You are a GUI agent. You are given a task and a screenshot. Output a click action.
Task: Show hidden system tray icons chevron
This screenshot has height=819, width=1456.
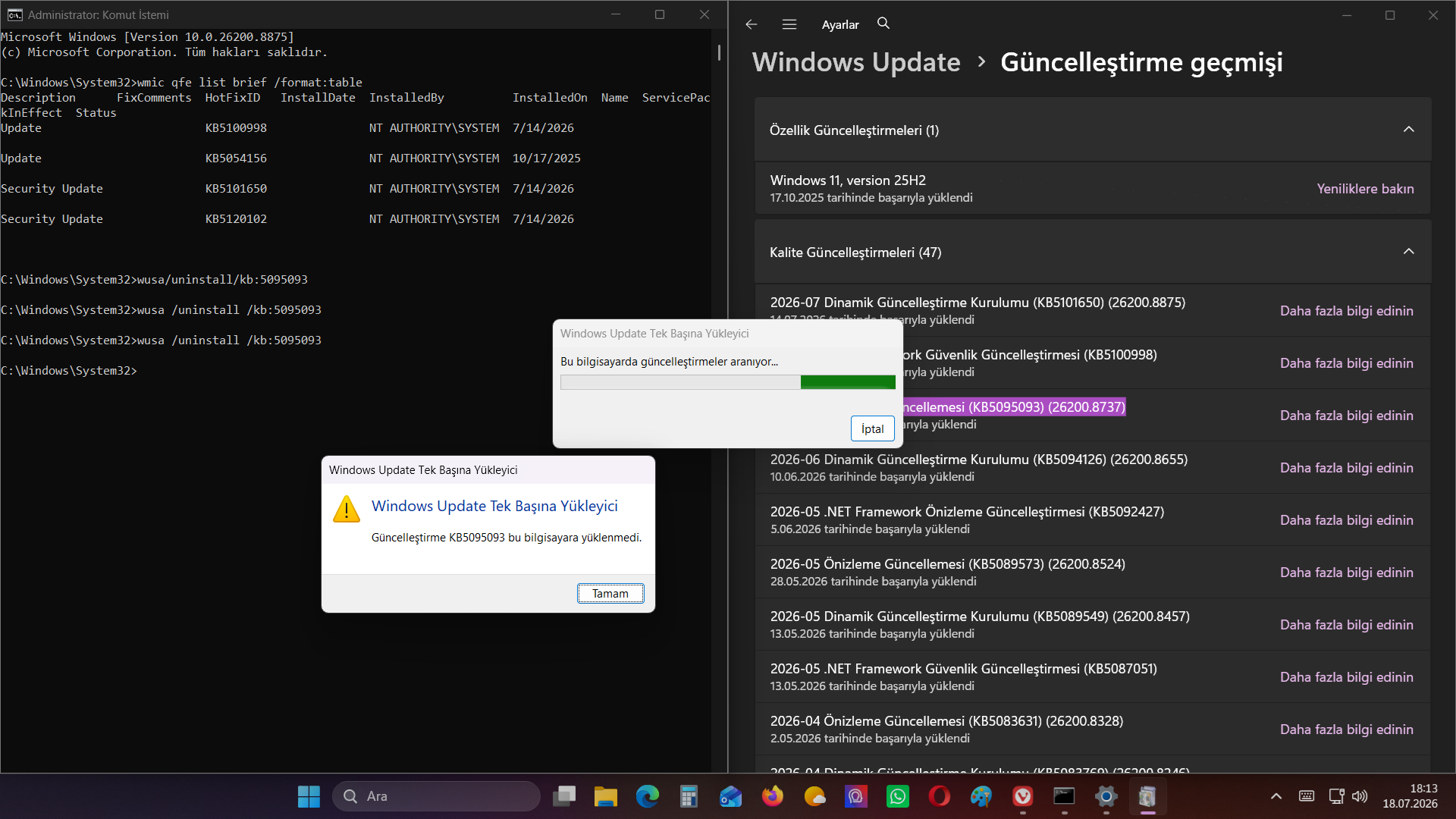(1276, 796)
